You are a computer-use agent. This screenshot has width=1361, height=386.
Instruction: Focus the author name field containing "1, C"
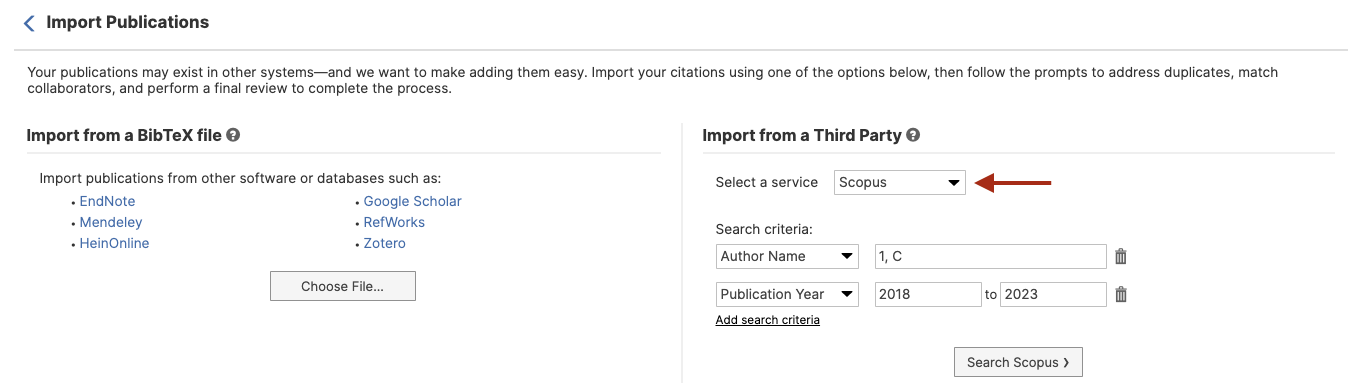pyautogui.click(x=991, y=256)
